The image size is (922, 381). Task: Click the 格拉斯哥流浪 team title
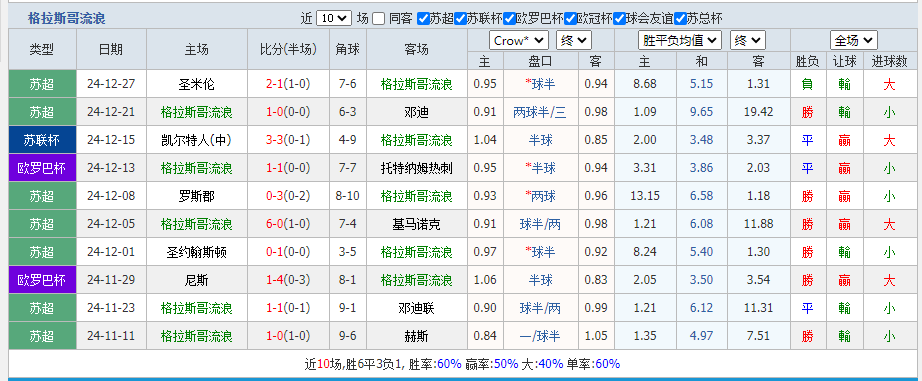pos(66,19)
